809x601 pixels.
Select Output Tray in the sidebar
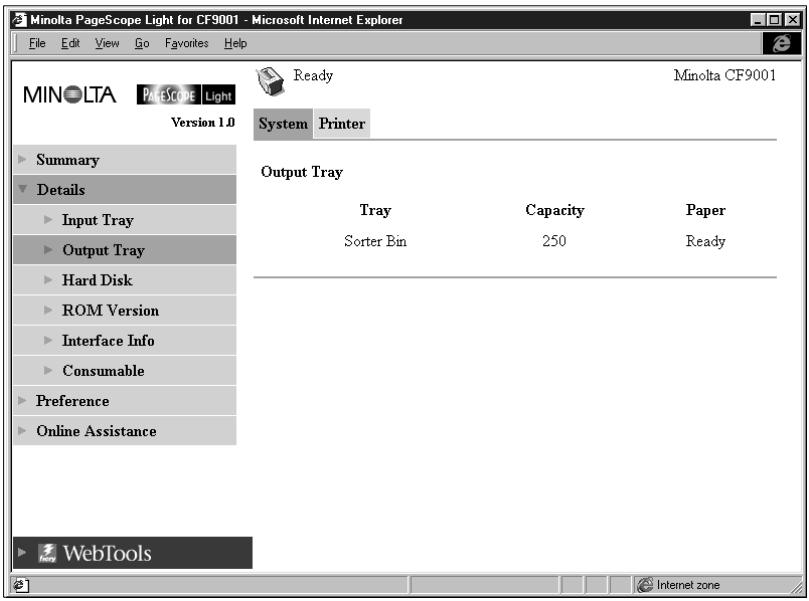(x=125, y=250)
